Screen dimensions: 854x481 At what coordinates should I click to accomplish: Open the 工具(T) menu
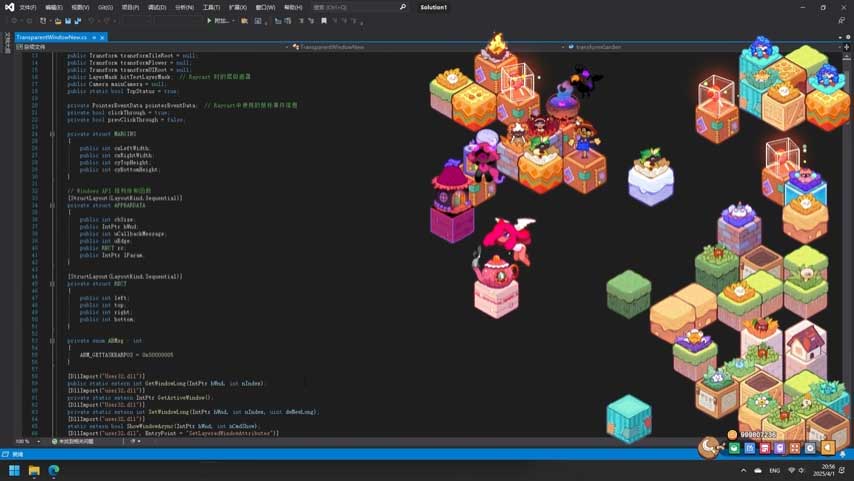click(x=211, y=7)
